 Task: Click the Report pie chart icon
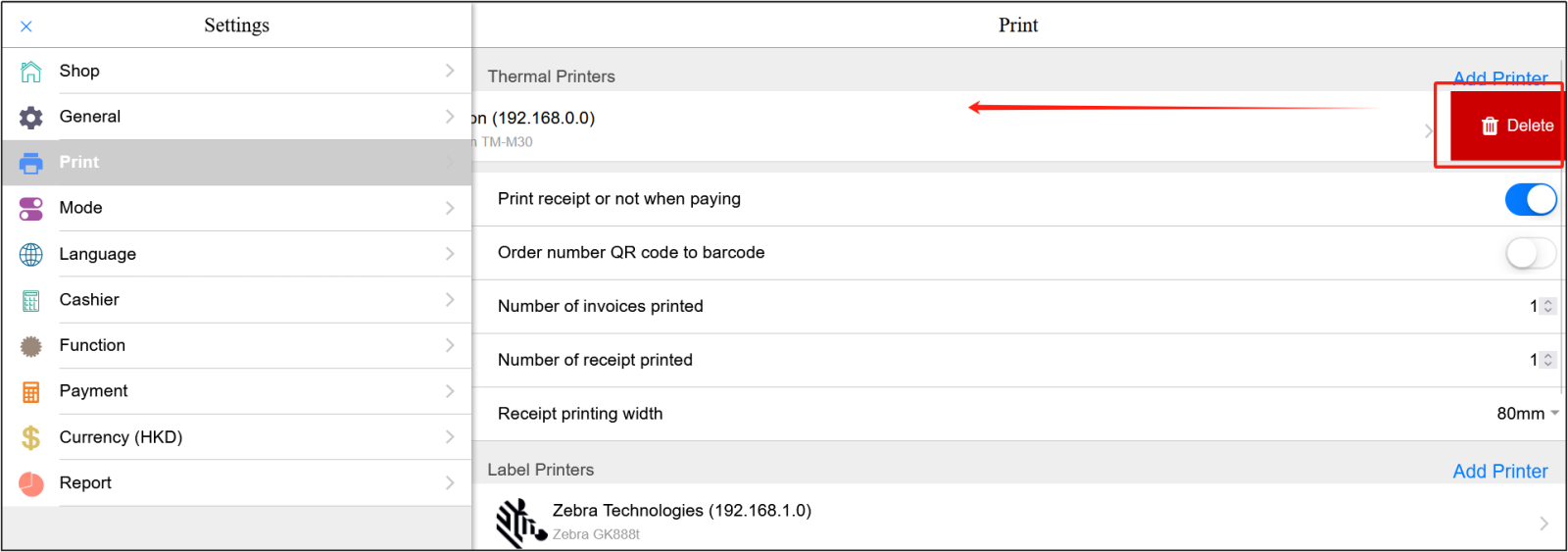(x=31, y=483)
